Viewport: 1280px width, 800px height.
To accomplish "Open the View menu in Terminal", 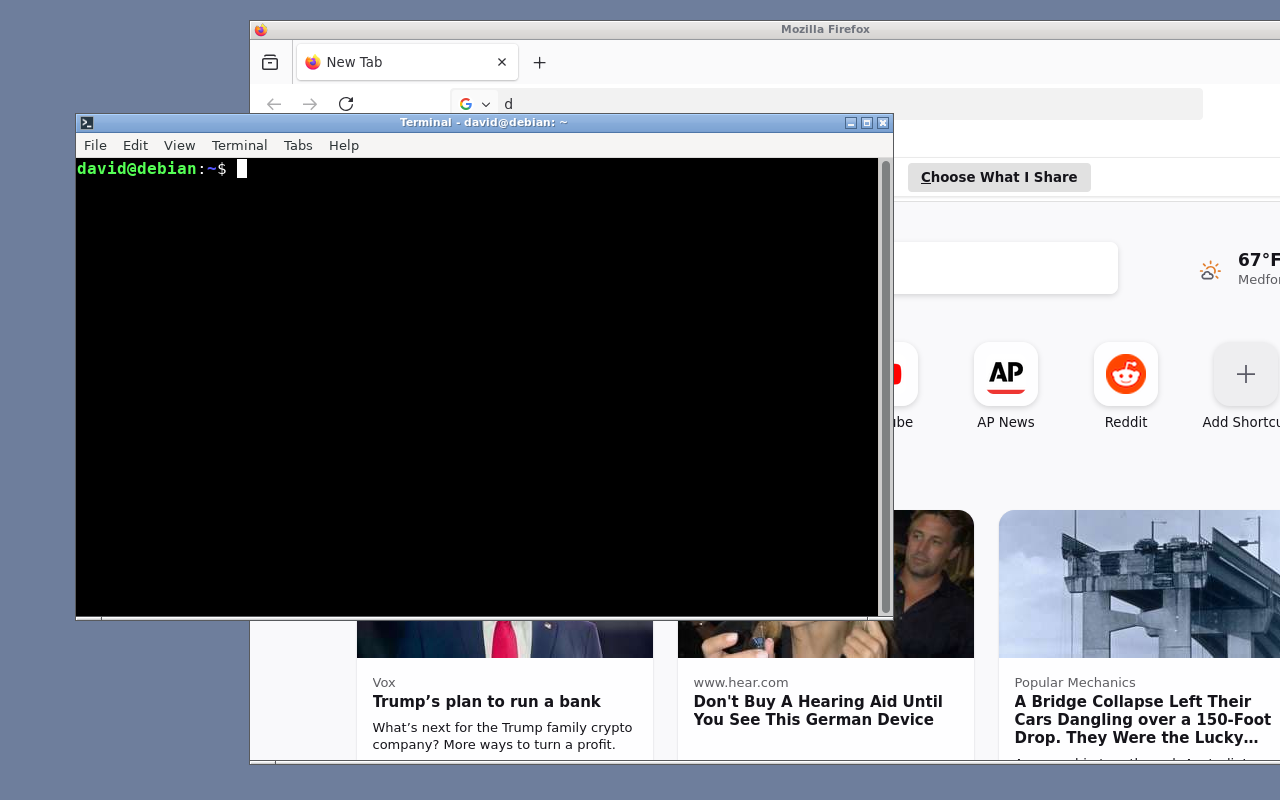I will (x=179, y=145).
